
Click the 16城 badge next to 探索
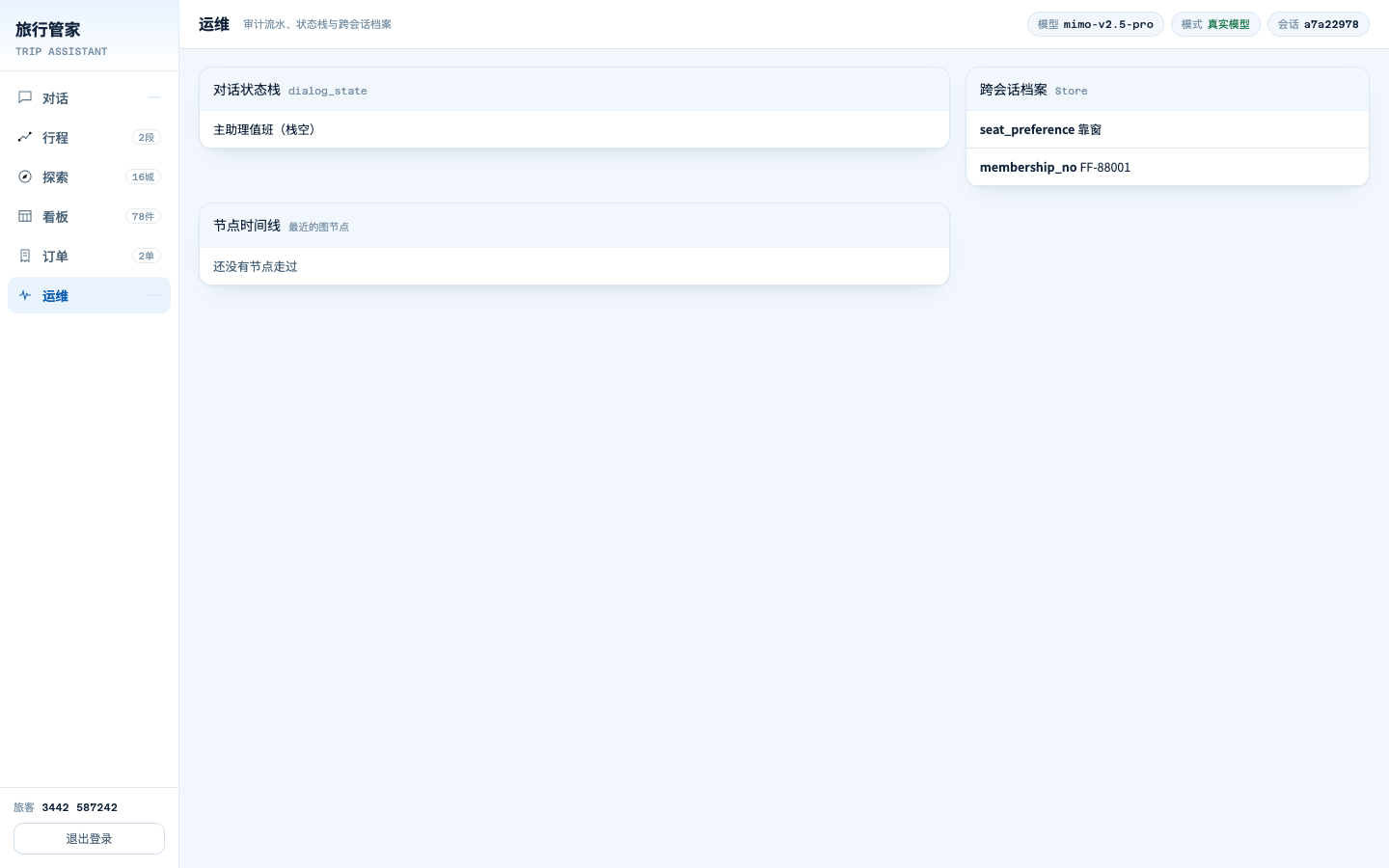[x=143, y=176]
